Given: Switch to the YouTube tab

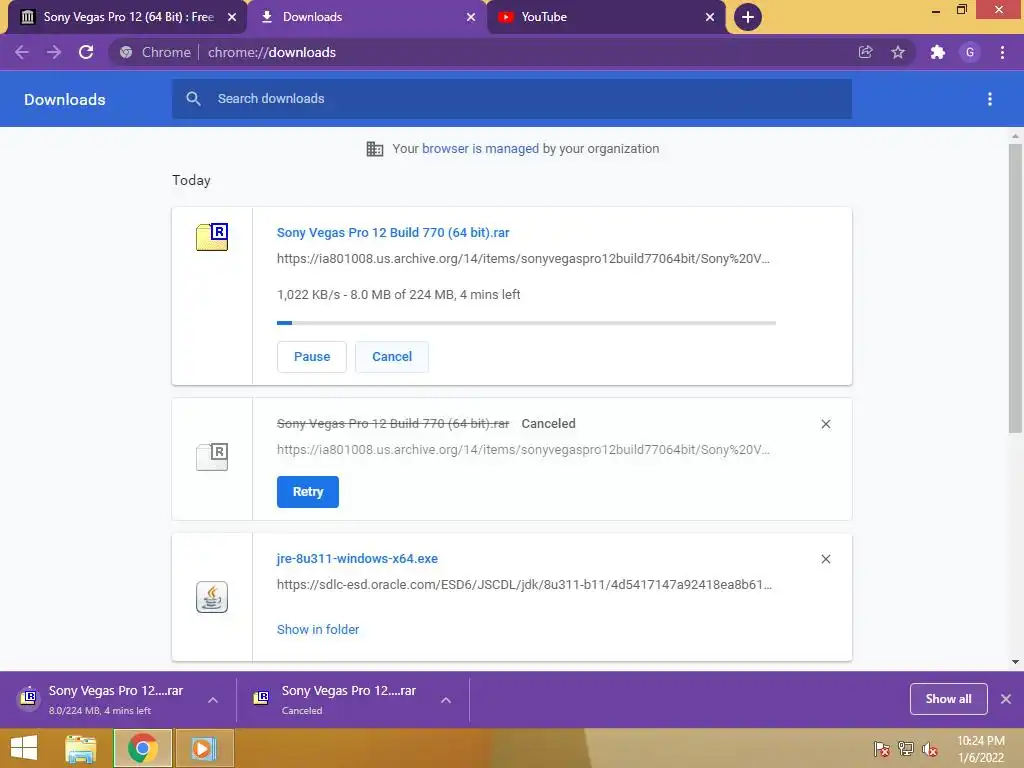Looking at the screenshot, I should click(x=606, y=17).
